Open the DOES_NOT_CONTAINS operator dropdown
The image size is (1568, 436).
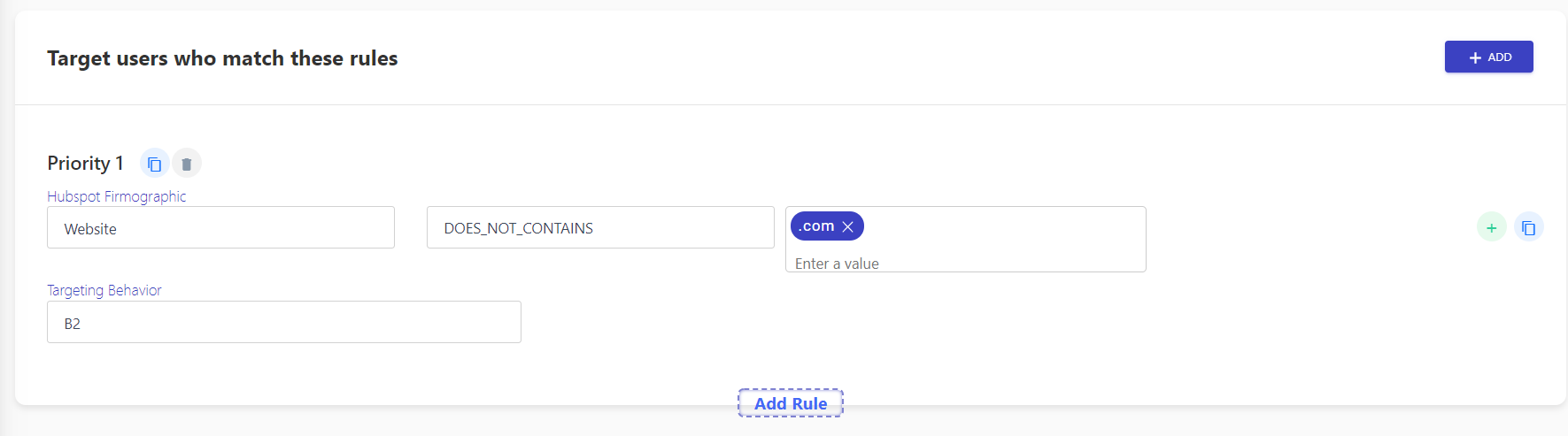600,227
